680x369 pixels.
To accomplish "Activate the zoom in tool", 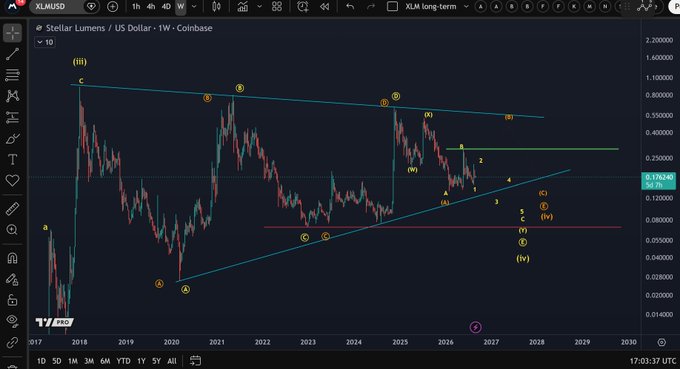I will pyautogui.click(x=13, y=230).
